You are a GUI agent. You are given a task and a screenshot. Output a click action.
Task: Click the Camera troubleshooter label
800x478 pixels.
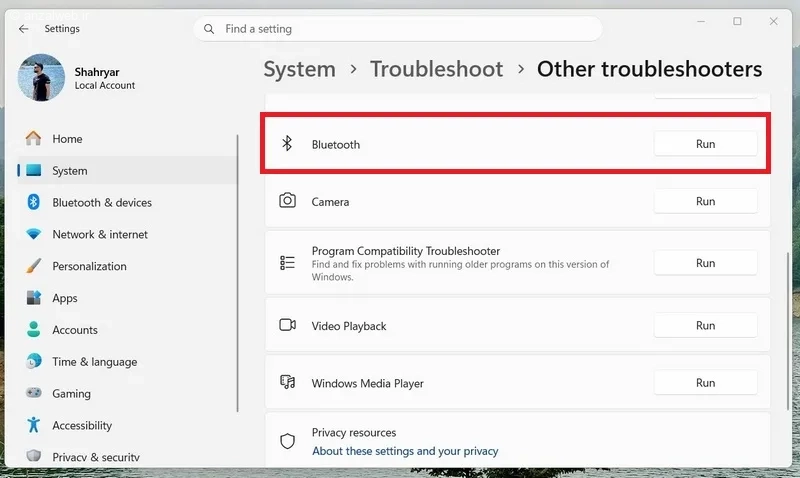pos(330,202)
